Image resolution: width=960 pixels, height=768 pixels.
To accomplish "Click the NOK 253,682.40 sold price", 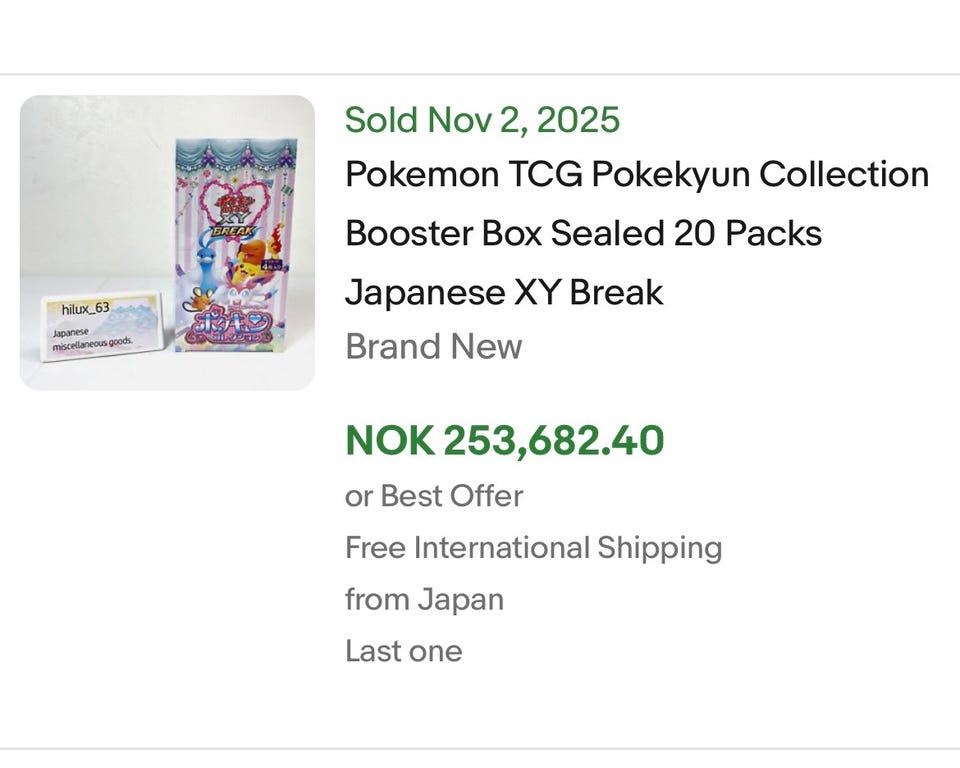I will (504, 440).
